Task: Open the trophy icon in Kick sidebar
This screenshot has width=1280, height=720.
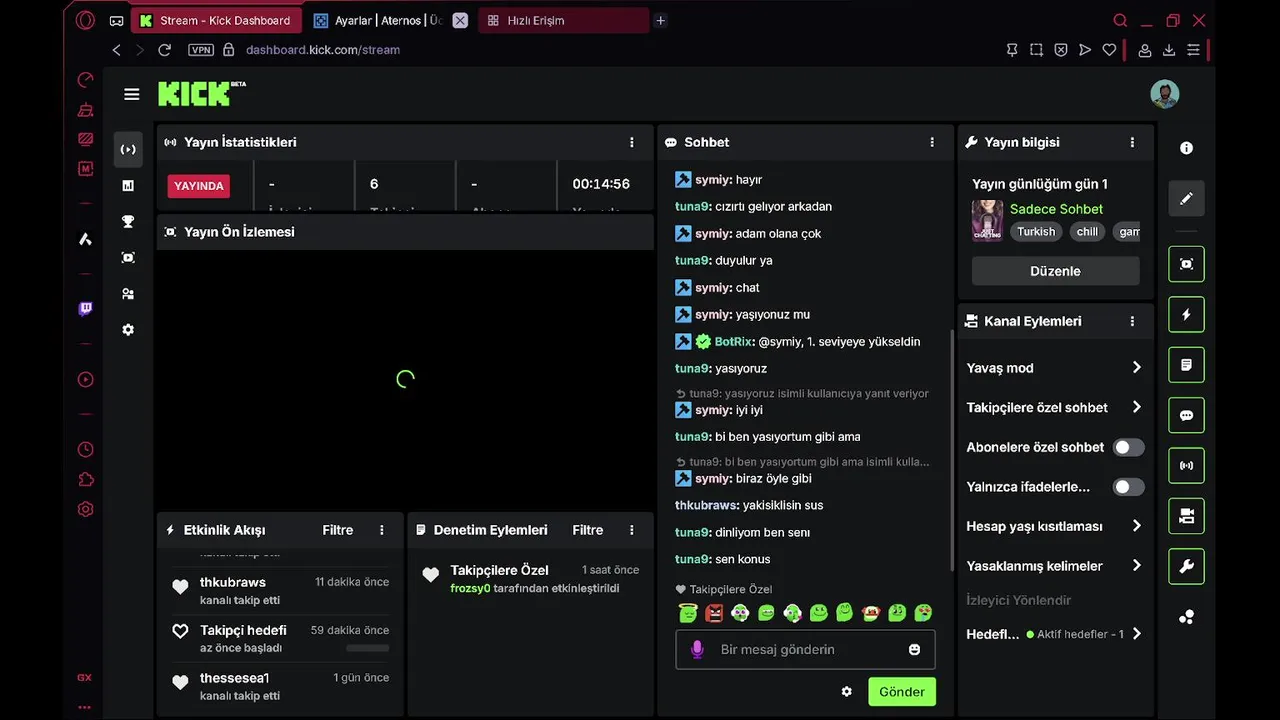Action: [128, 221]
